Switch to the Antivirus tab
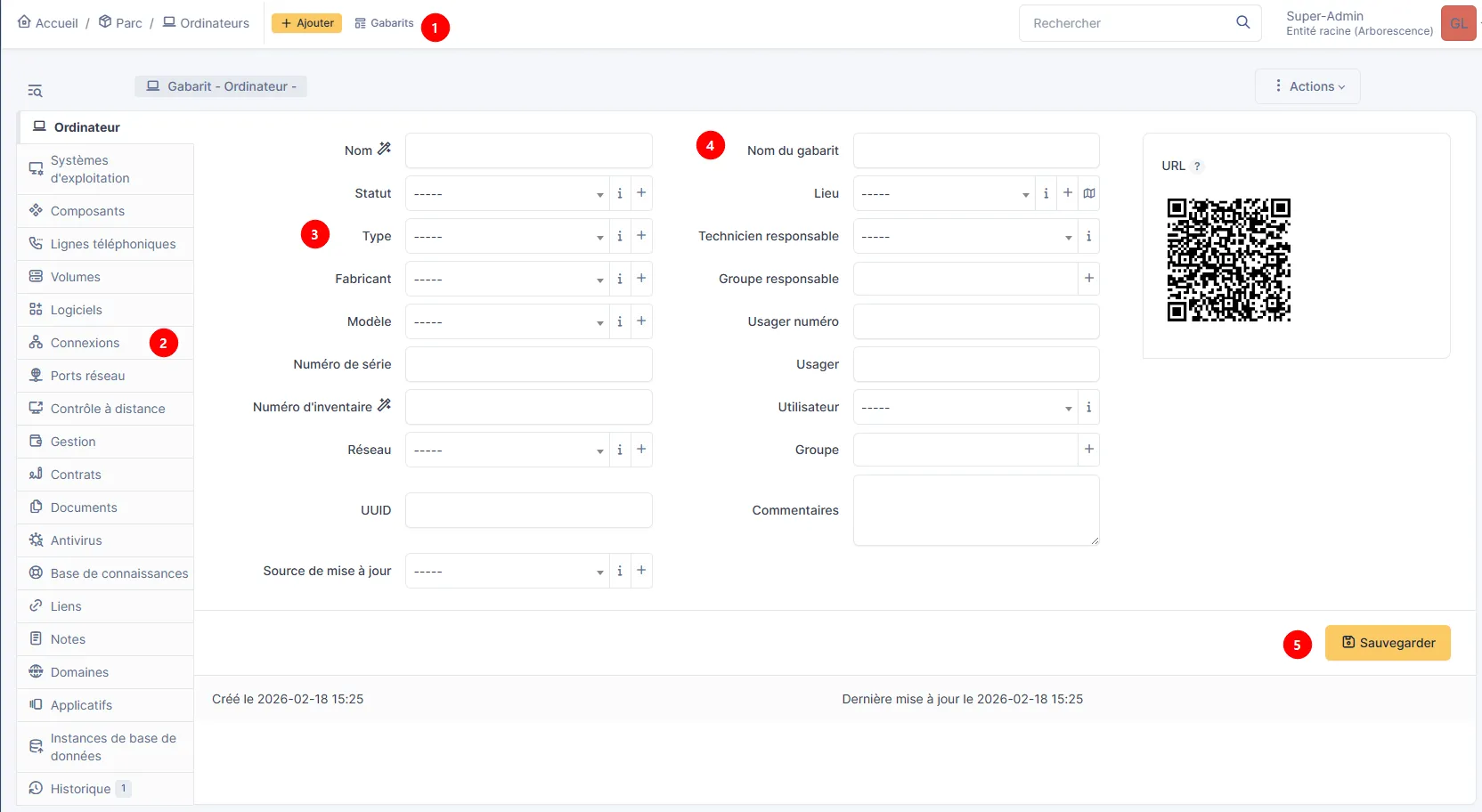This screenshot has height=812, width=1482. [x=105, y=540]
